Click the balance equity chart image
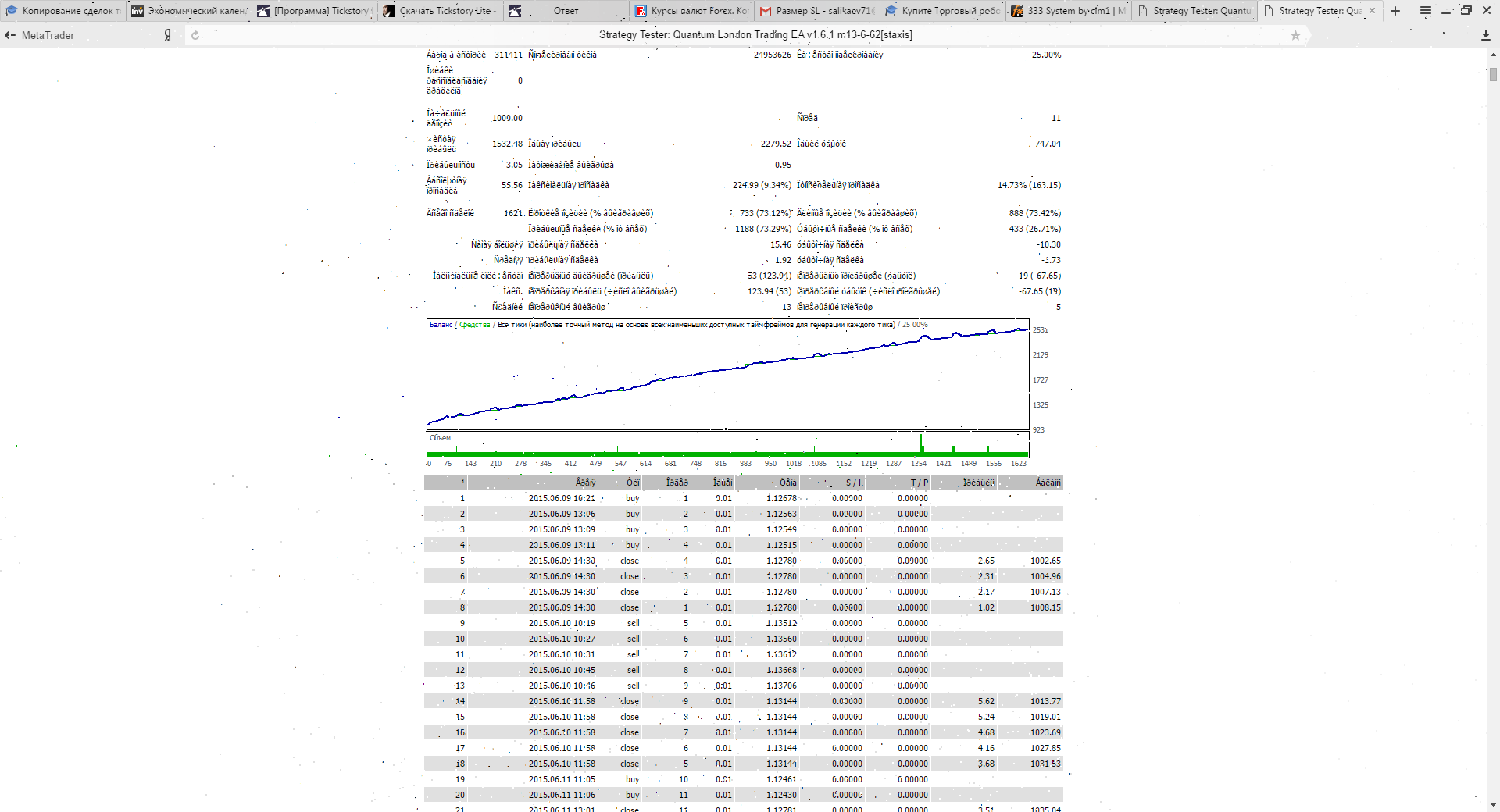Screen dimensions: 1500x812 point(727,375)
